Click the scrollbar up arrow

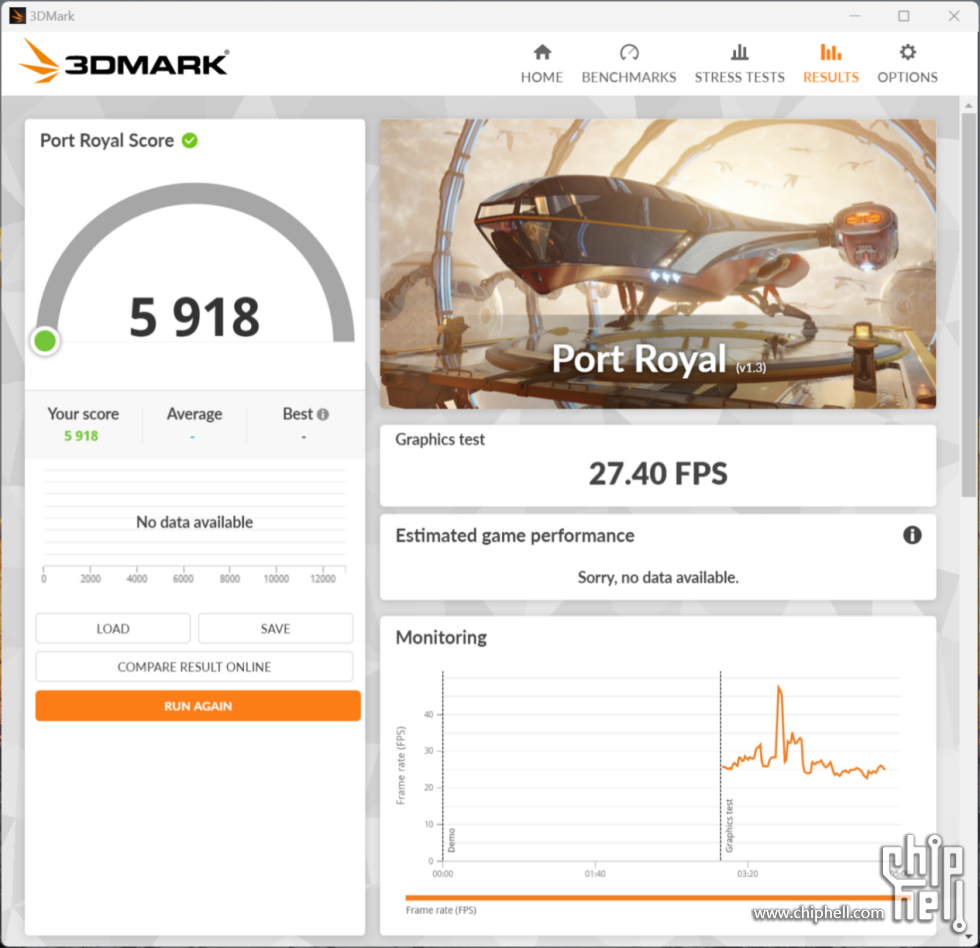click(x=968, y=106)
